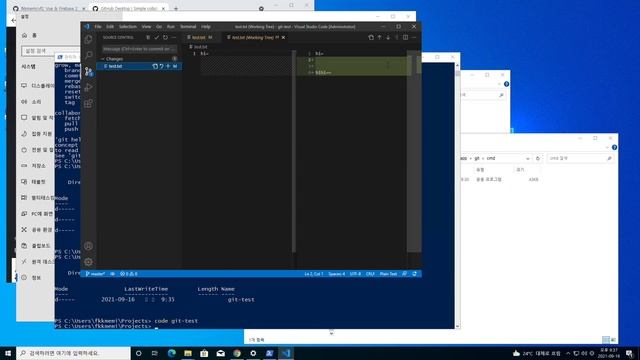Image resolution: width=640 pixels, height=360 pixels.
Task: Open the Manage gear icon in VS Code
Action: tap(88, 262)
